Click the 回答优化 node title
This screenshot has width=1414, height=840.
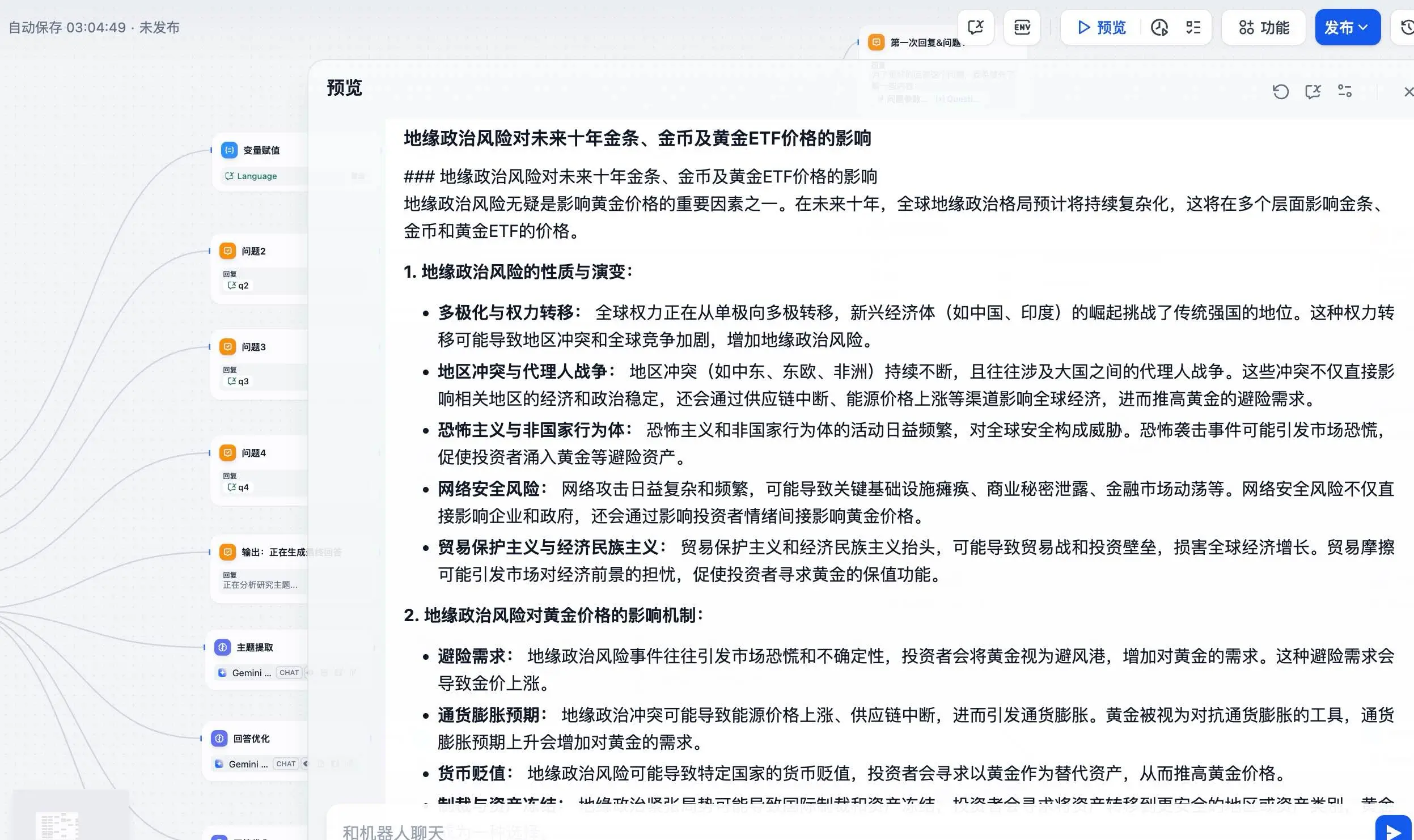click(251, 739)
